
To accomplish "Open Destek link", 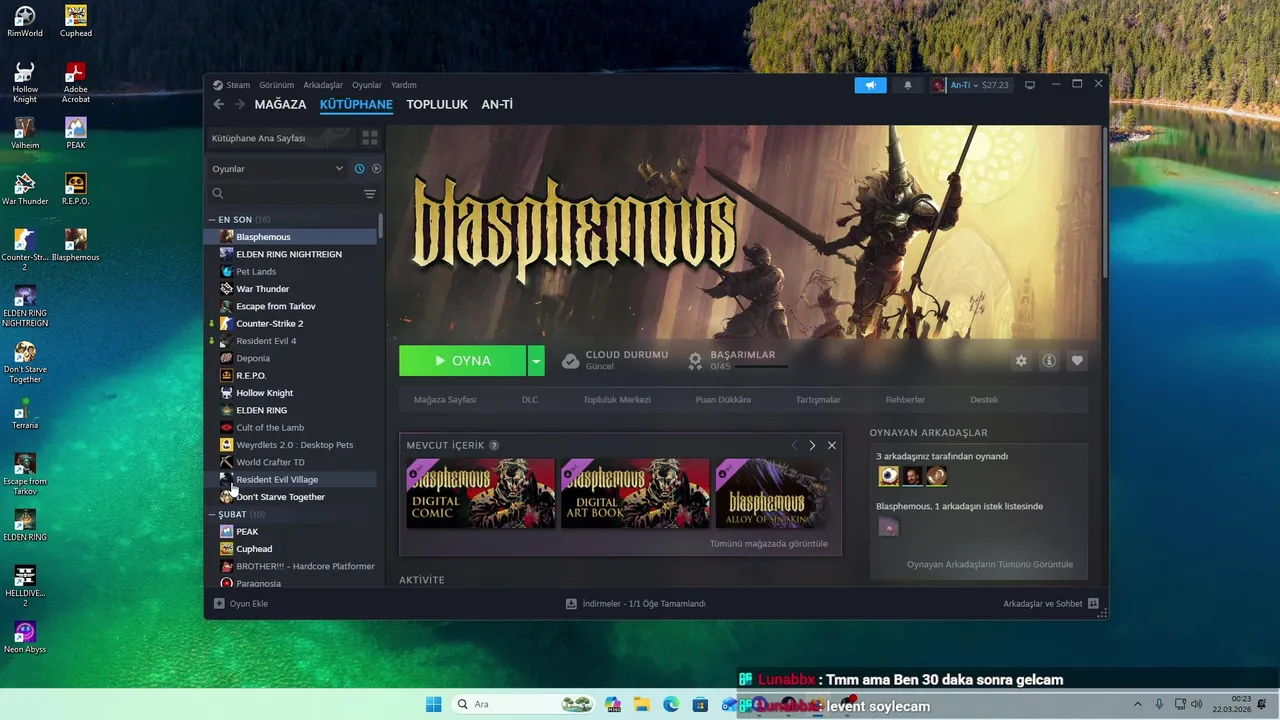I will (x=984, y=400).
